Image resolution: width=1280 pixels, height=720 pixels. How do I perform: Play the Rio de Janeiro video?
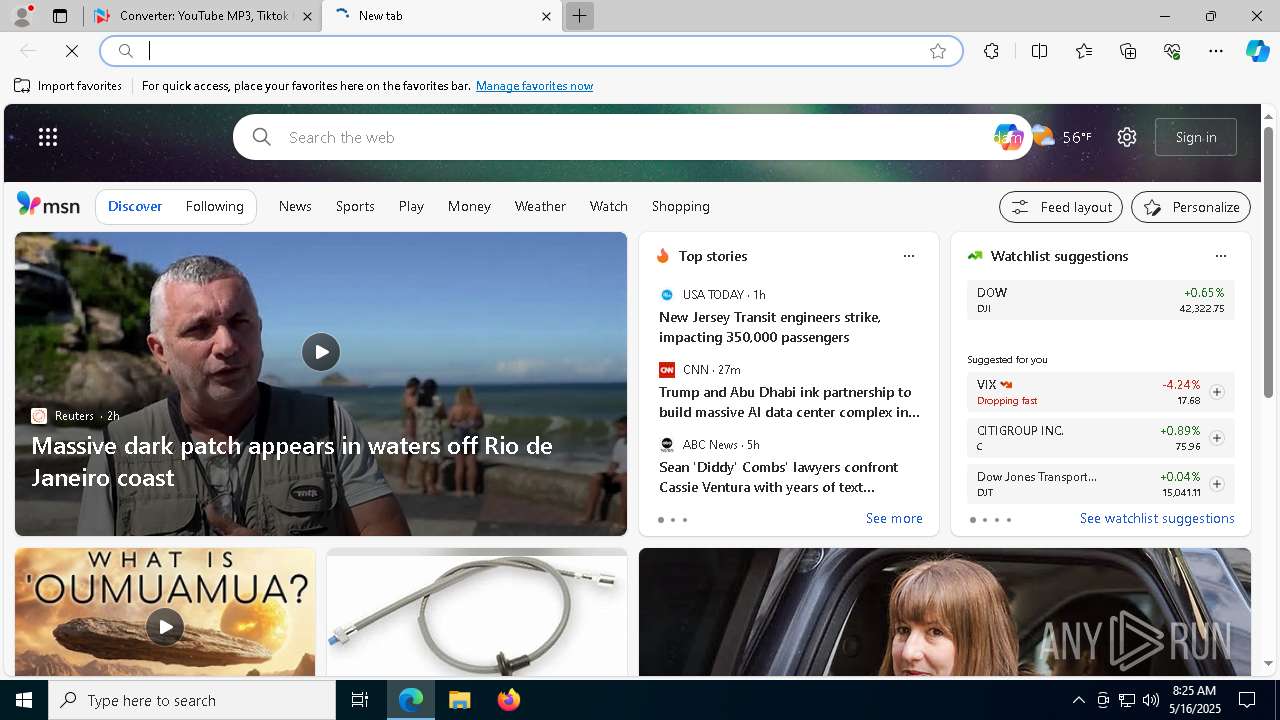[321, 352]
